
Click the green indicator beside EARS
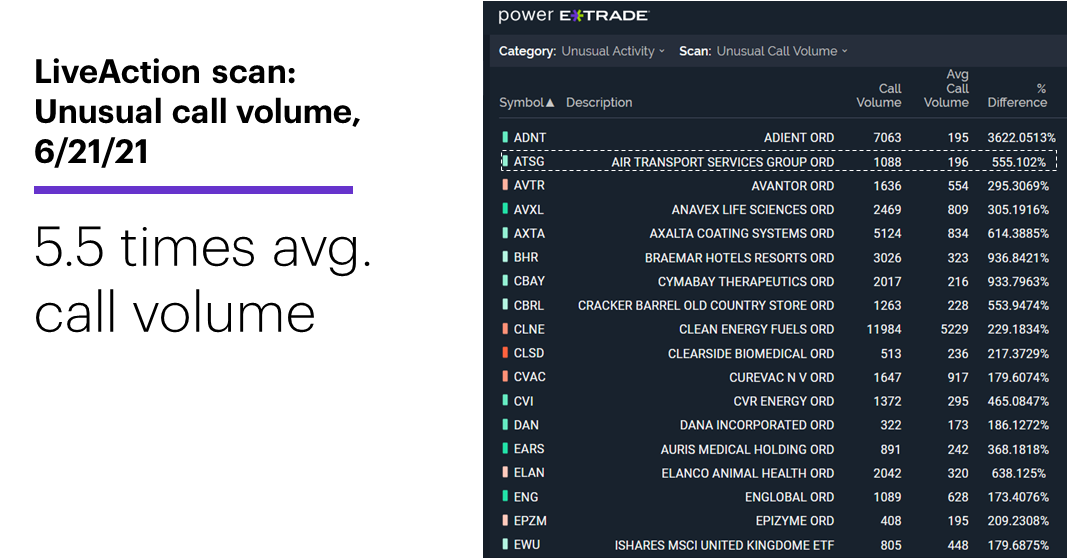(x=505, y=448)
